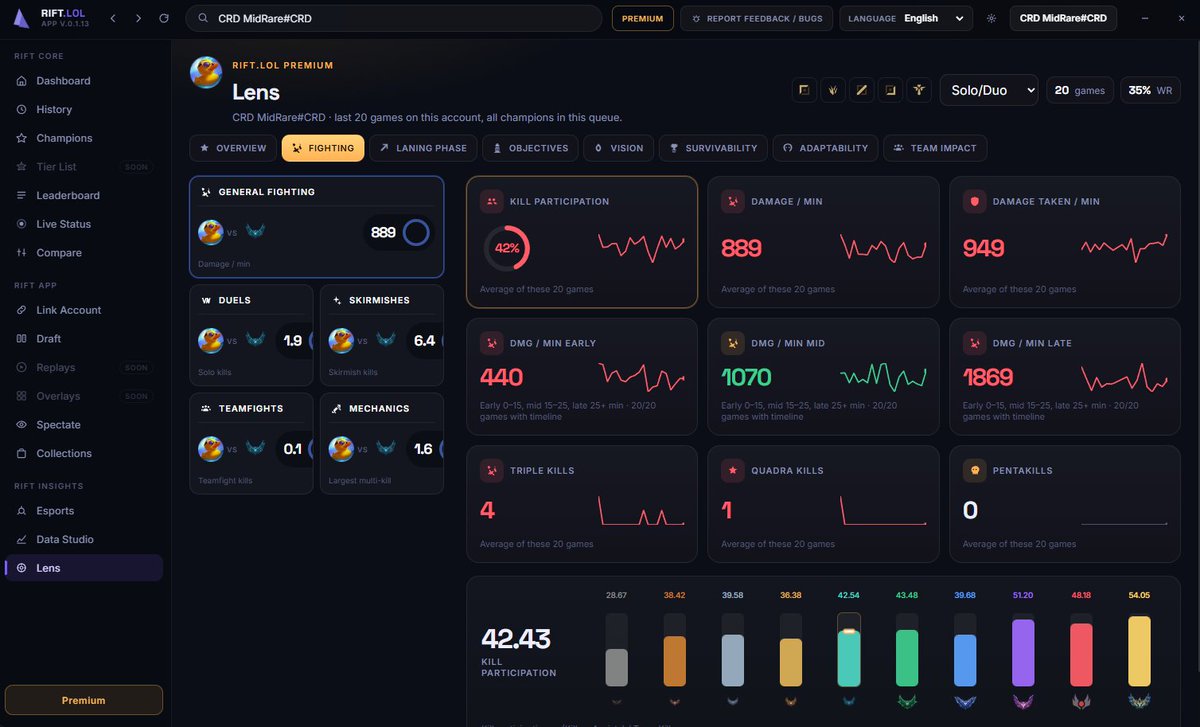Click the 20 games pill
Screen dimensions: 1200x727
coord(1080,90)
